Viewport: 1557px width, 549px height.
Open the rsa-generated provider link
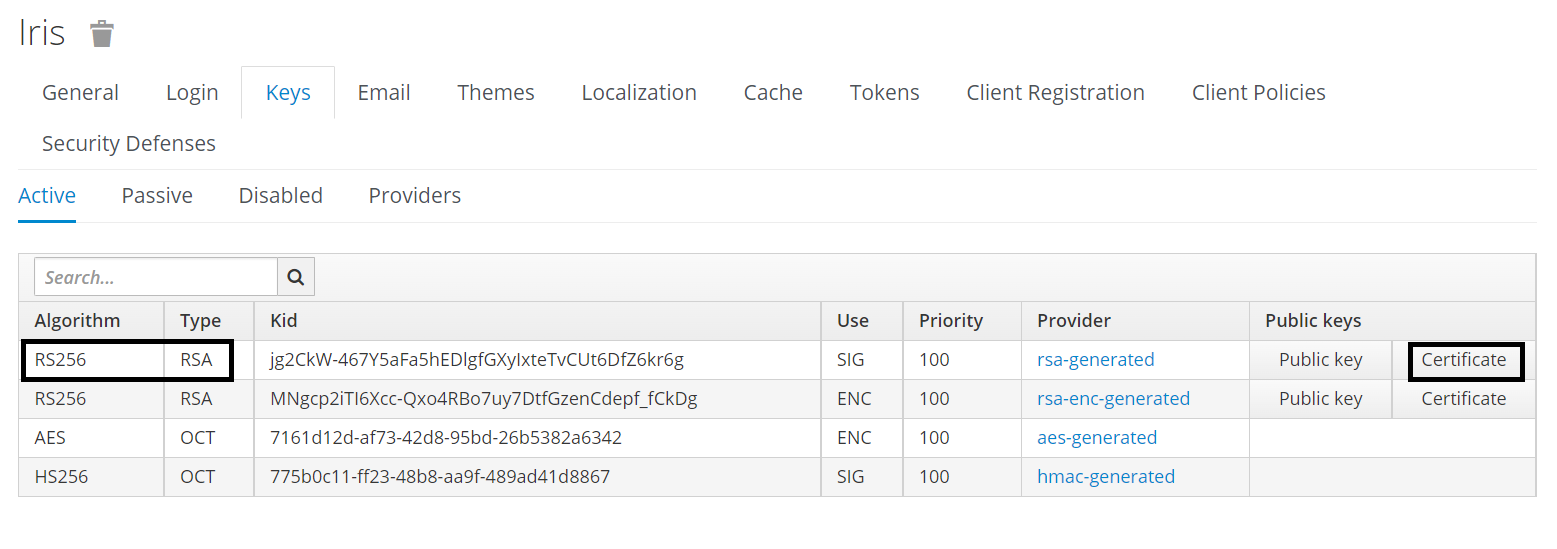coord(1095,360)
